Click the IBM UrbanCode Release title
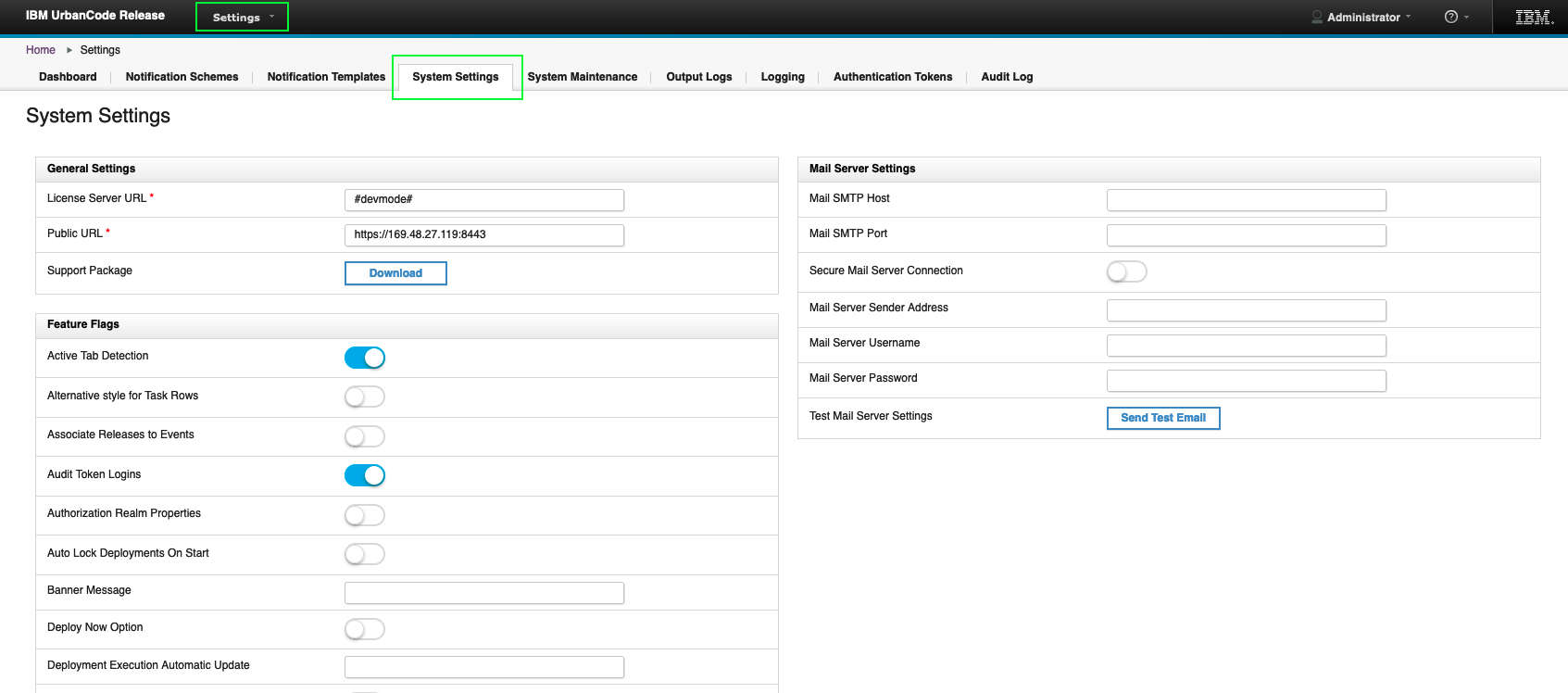Viewport: 1568px width, 693px height. click(95, 16)
